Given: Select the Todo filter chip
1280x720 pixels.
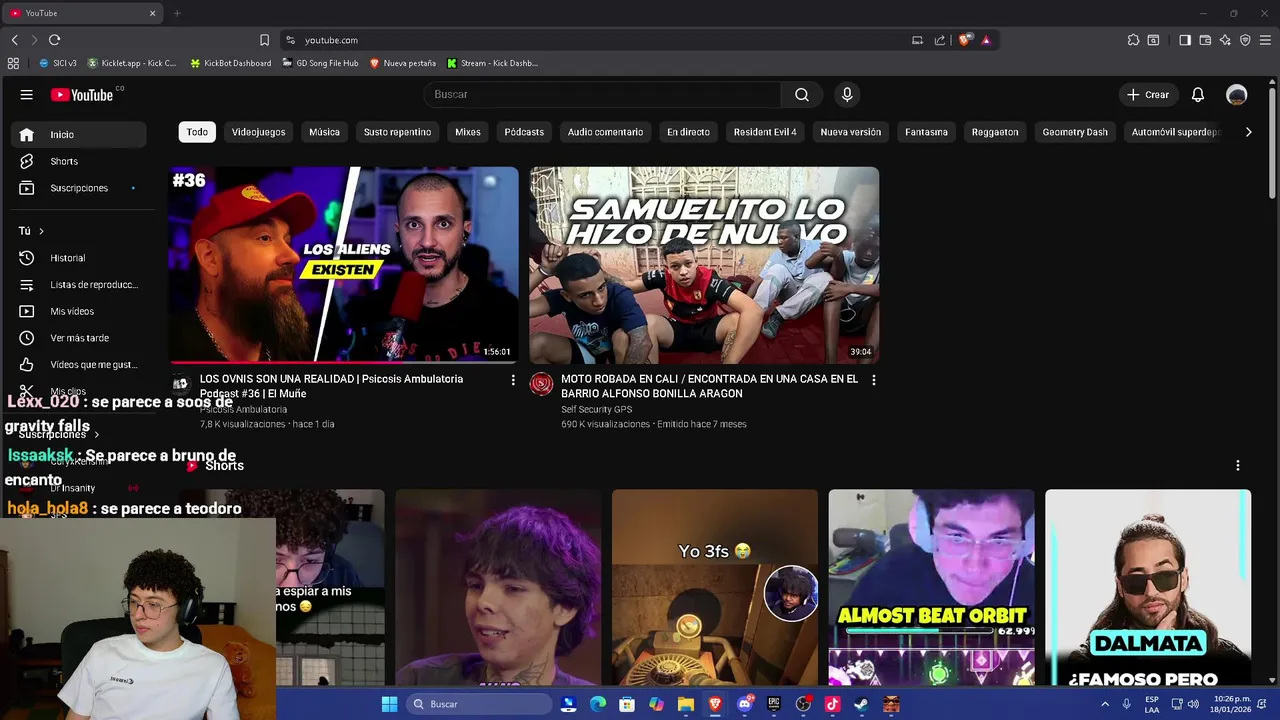Looking at the screenshot, I should tap(197, 132).
